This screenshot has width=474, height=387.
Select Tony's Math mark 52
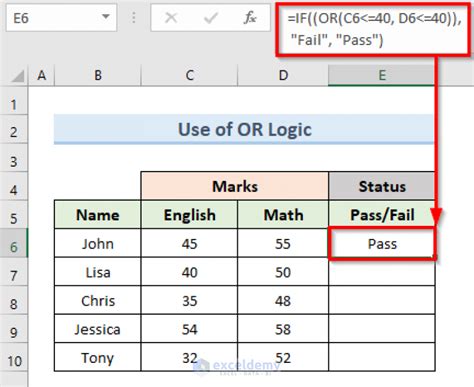click(283, 357)
